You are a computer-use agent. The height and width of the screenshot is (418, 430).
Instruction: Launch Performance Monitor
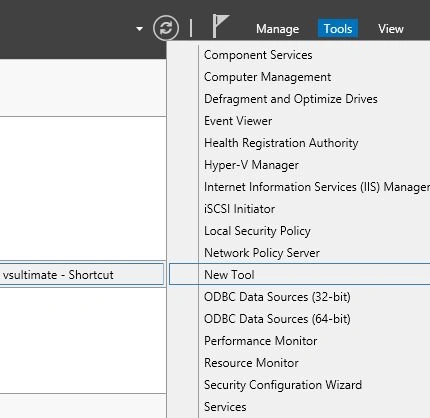pos(260,341)
